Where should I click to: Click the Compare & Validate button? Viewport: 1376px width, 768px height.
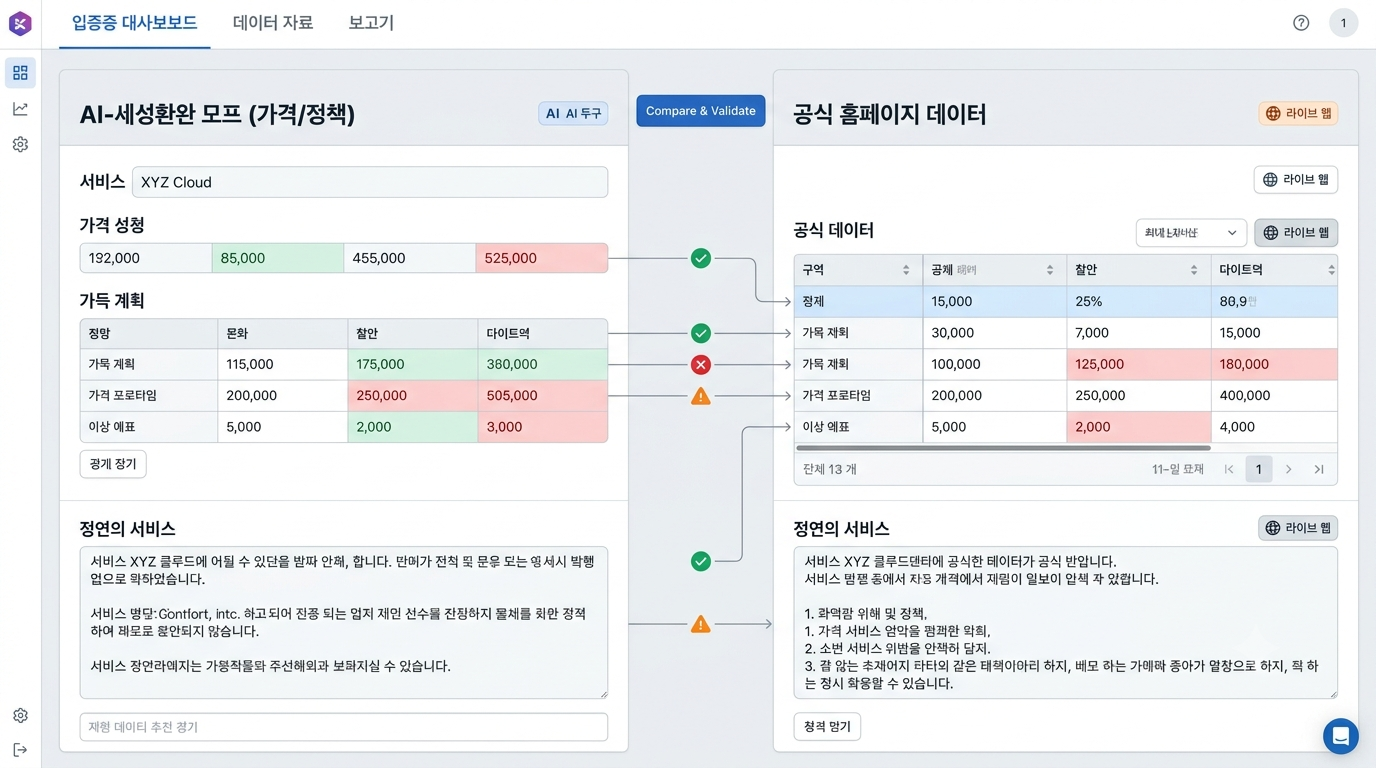[701, 111]
